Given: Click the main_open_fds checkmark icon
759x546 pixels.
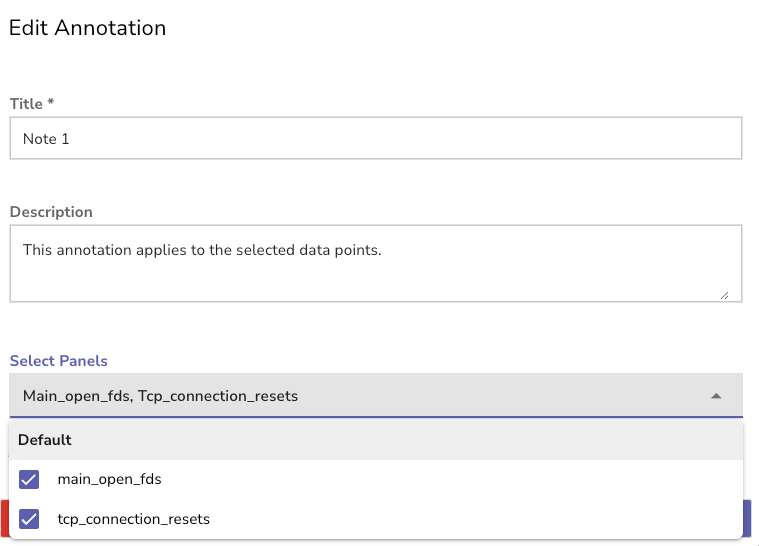Looking at the screenshot, I should pos(29,479).
